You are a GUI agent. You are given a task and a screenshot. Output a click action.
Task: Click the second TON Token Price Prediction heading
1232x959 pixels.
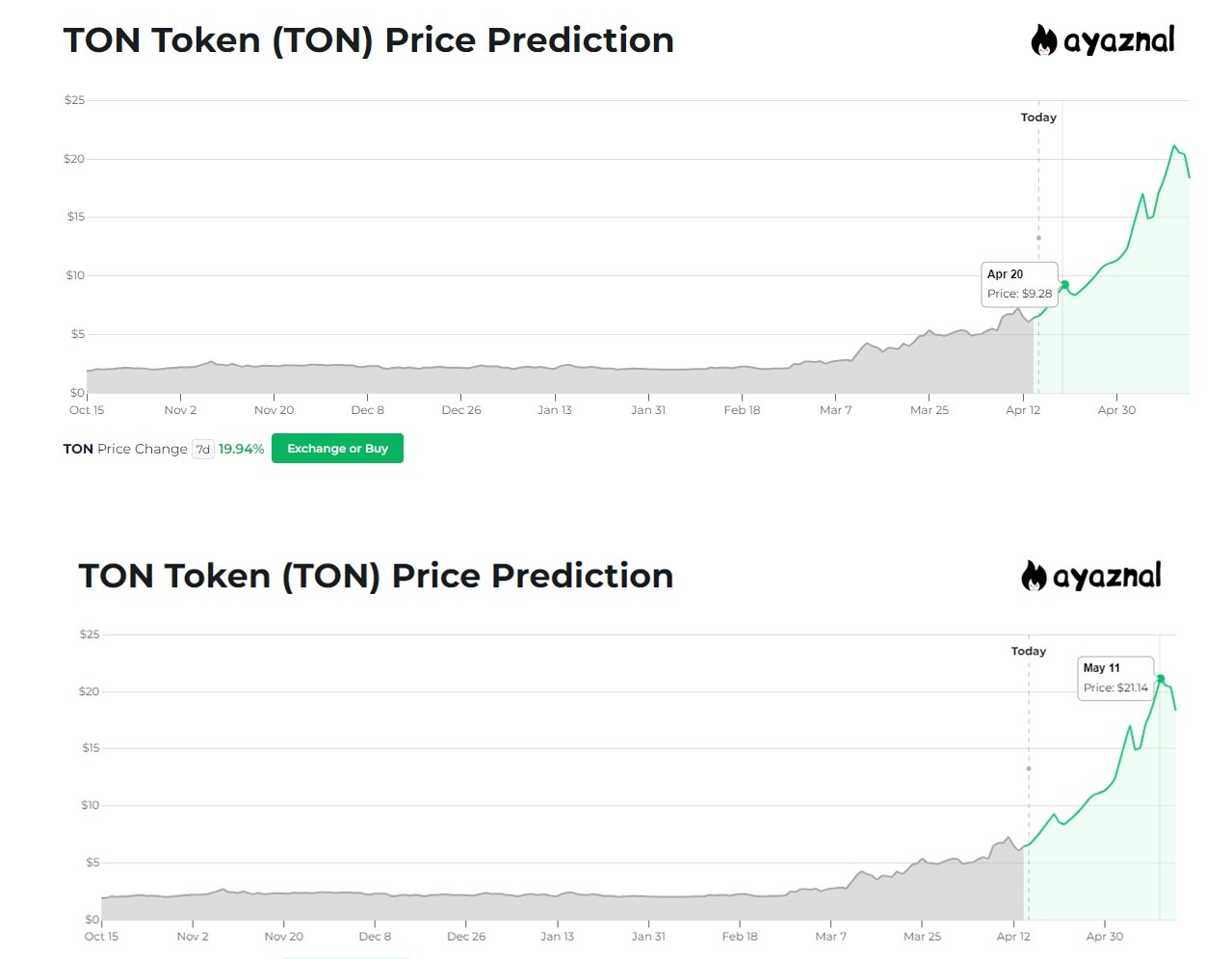[x=376, y=576]
